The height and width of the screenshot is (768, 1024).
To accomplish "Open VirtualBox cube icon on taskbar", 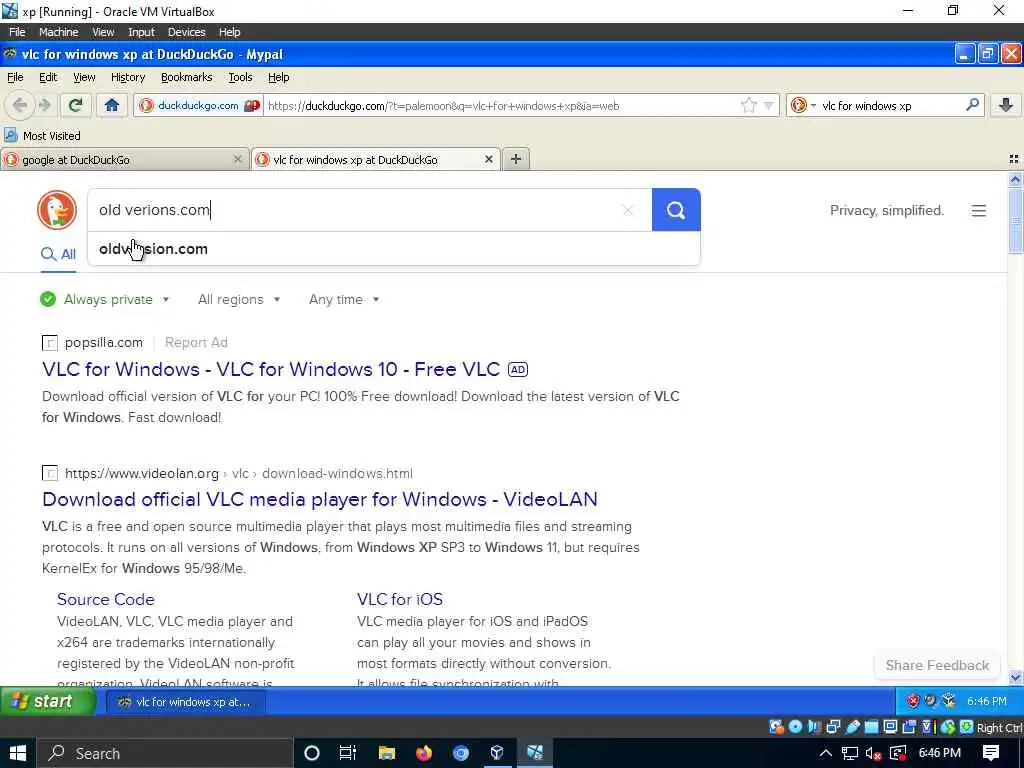I will click(497, 753).
